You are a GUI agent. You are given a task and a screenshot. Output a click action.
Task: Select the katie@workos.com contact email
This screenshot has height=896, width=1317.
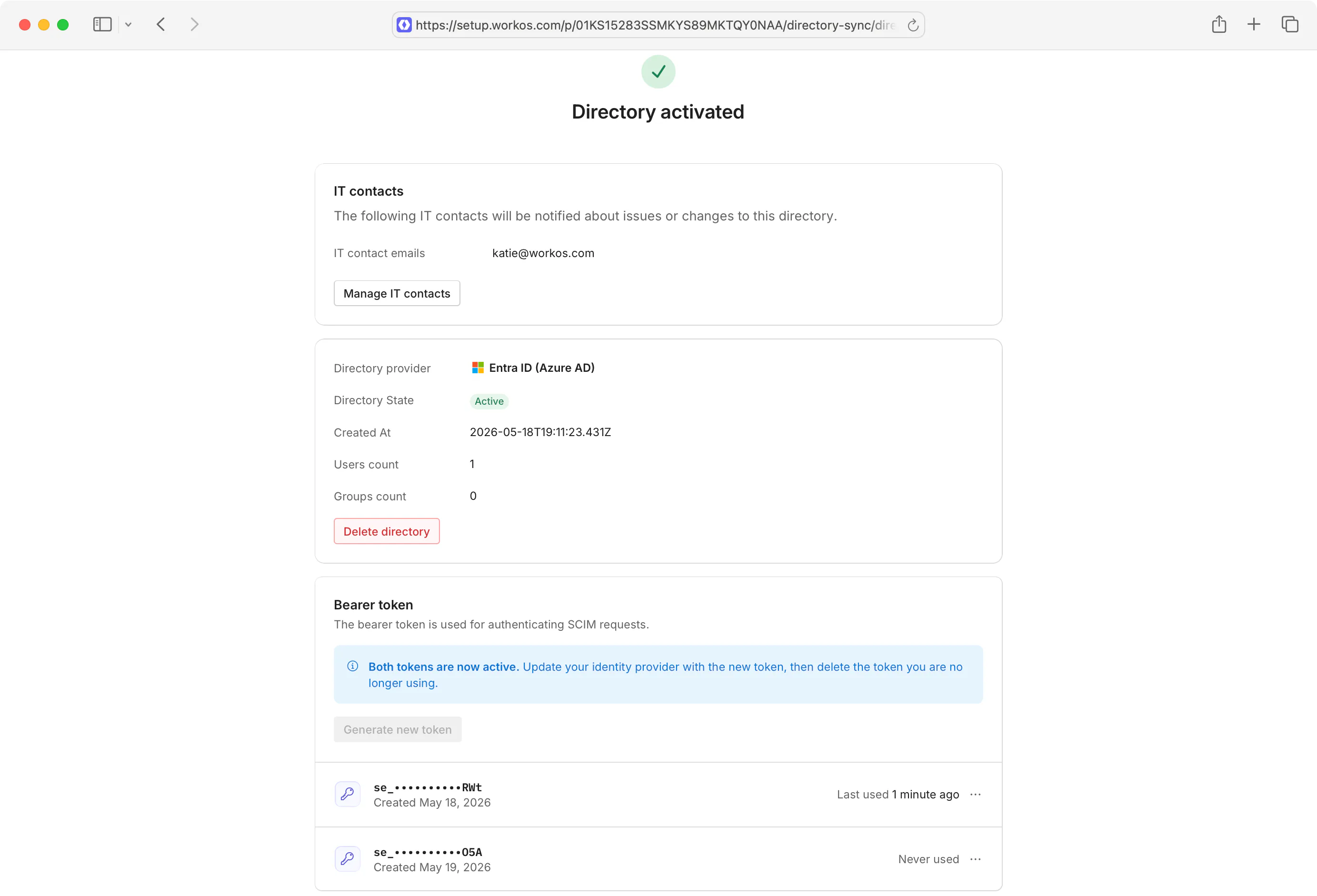click(x=543, y=253)
